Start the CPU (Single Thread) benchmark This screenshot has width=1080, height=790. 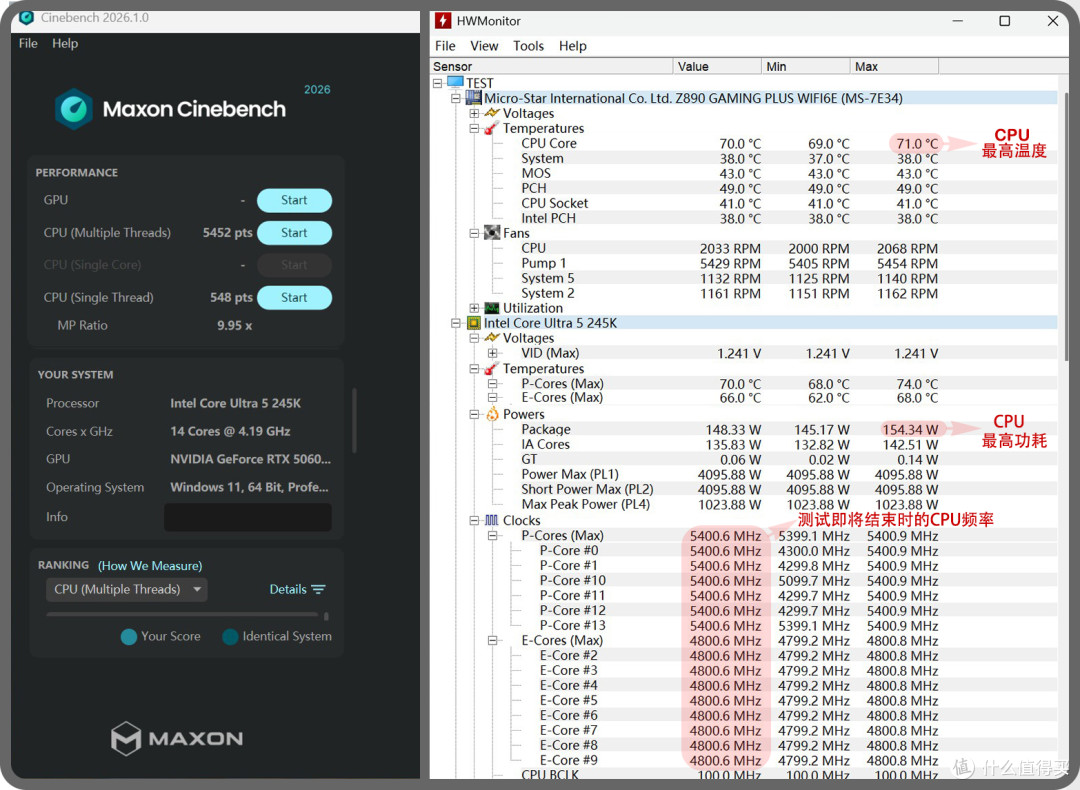click(x=294, y=298)
